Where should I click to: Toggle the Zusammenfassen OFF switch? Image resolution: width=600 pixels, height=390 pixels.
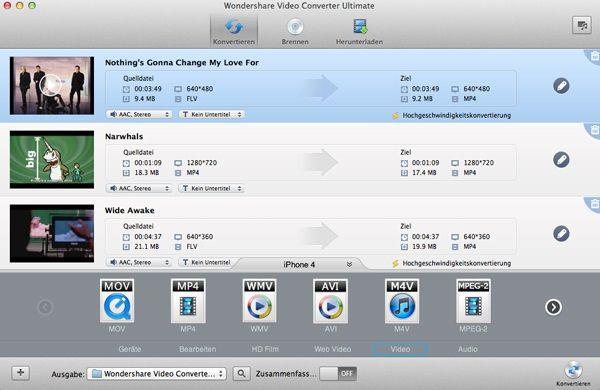click(x=338, y=374)
